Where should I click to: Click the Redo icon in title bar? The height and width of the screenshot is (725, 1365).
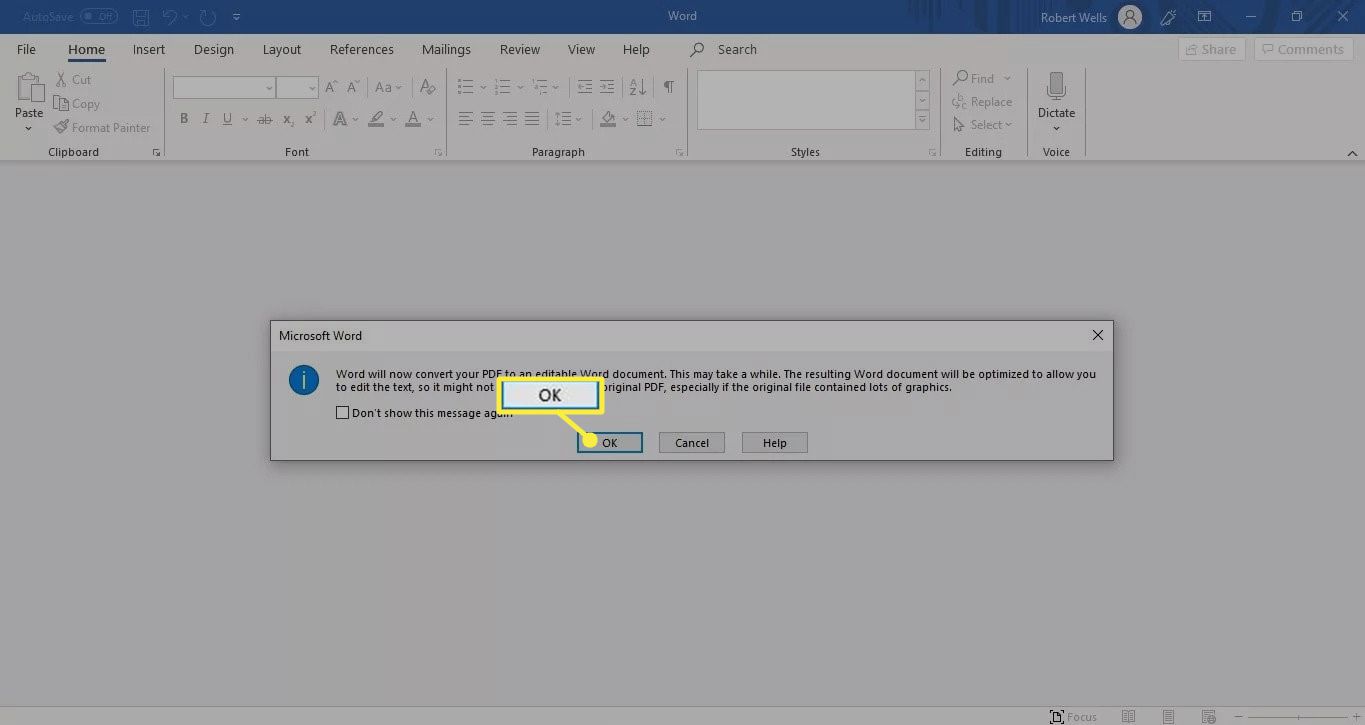[208, 17]
